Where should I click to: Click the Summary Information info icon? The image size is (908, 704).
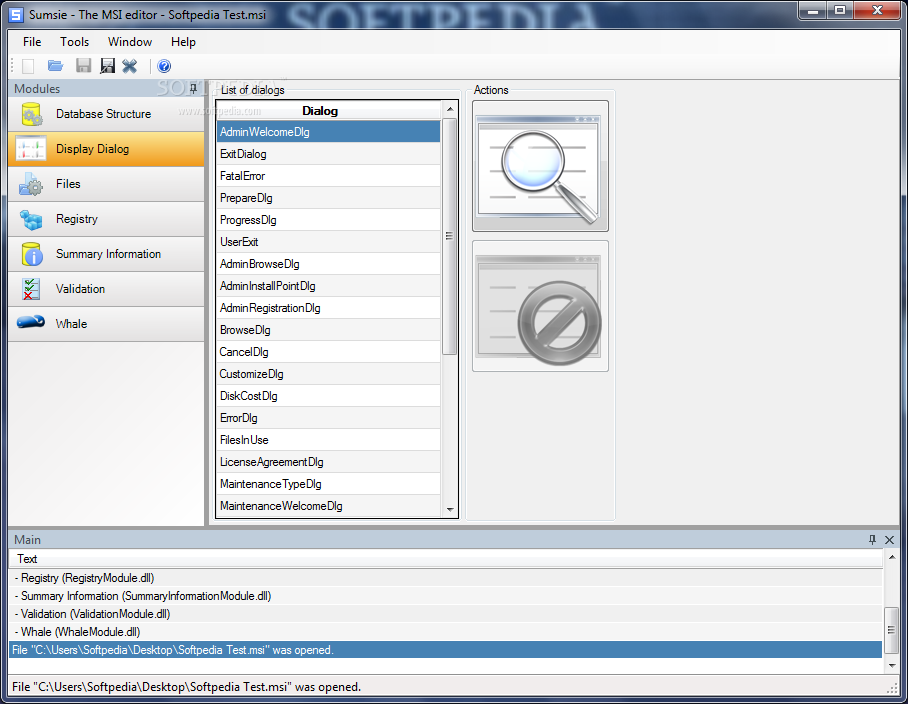coord(31,254)
